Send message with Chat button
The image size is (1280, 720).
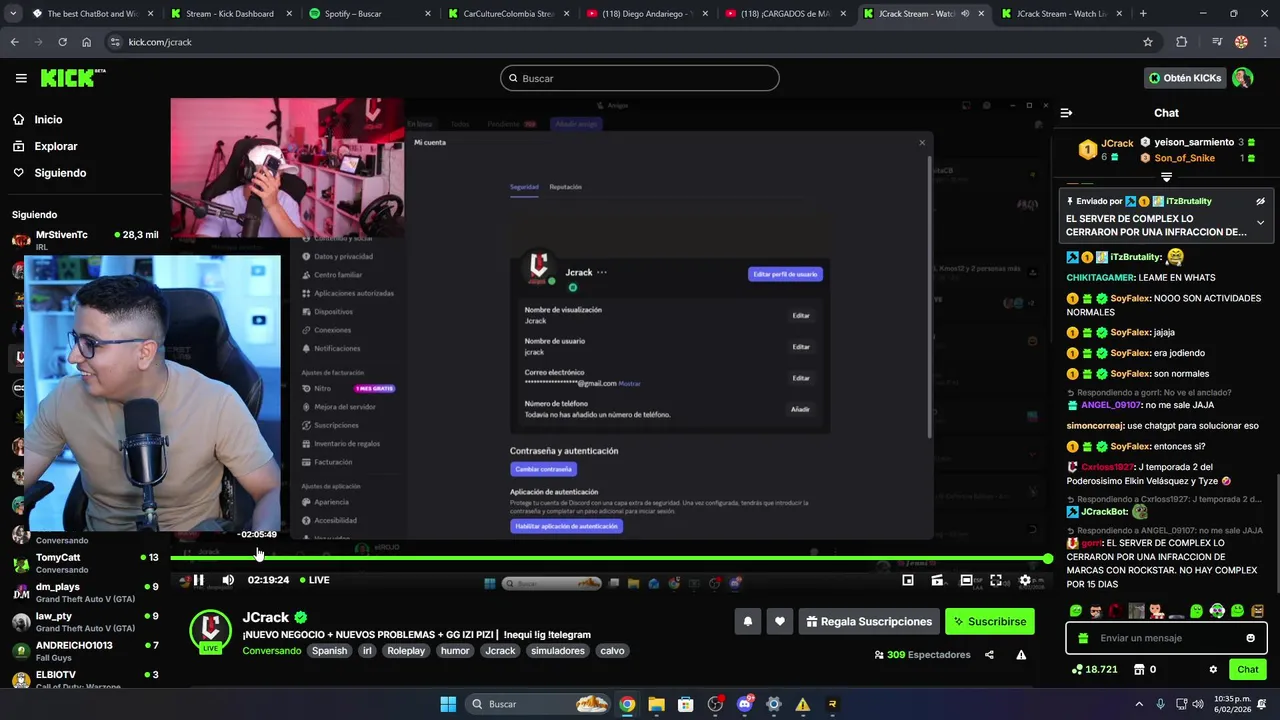coord(1248,670)
